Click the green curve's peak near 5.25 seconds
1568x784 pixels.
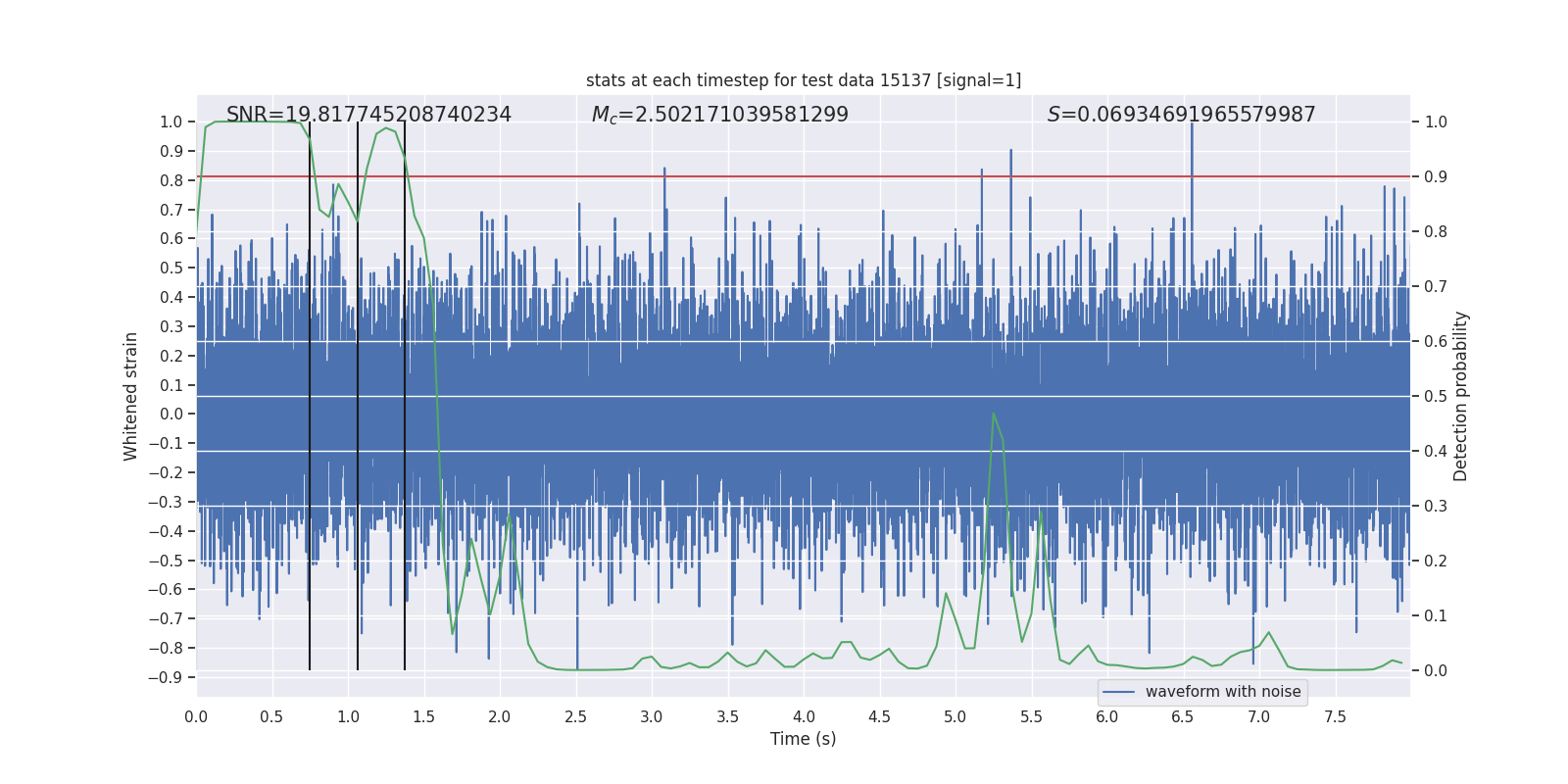point(993,414)
